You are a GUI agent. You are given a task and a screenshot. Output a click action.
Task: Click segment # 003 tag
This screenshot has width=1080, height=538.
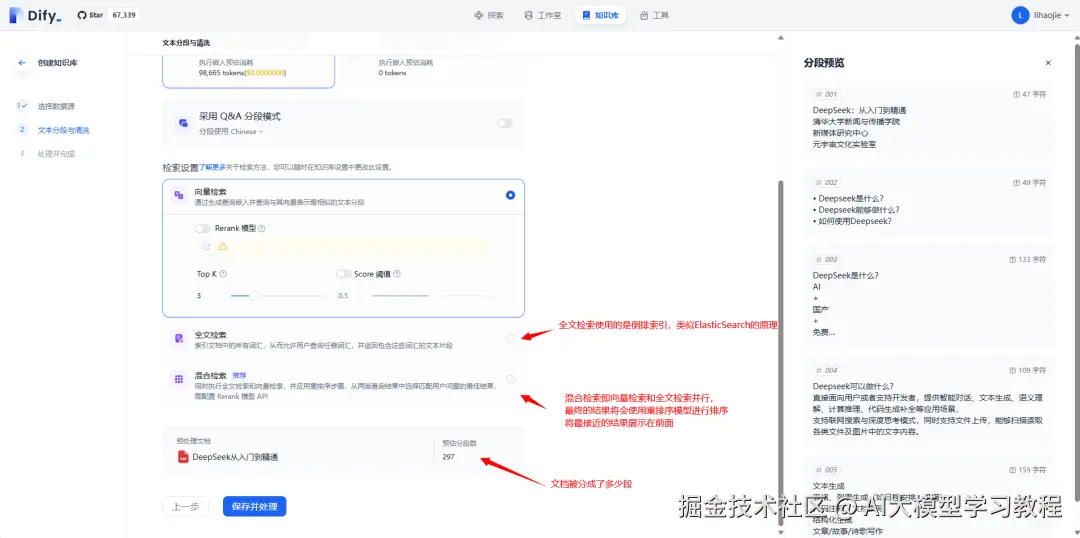click(827, 260)
